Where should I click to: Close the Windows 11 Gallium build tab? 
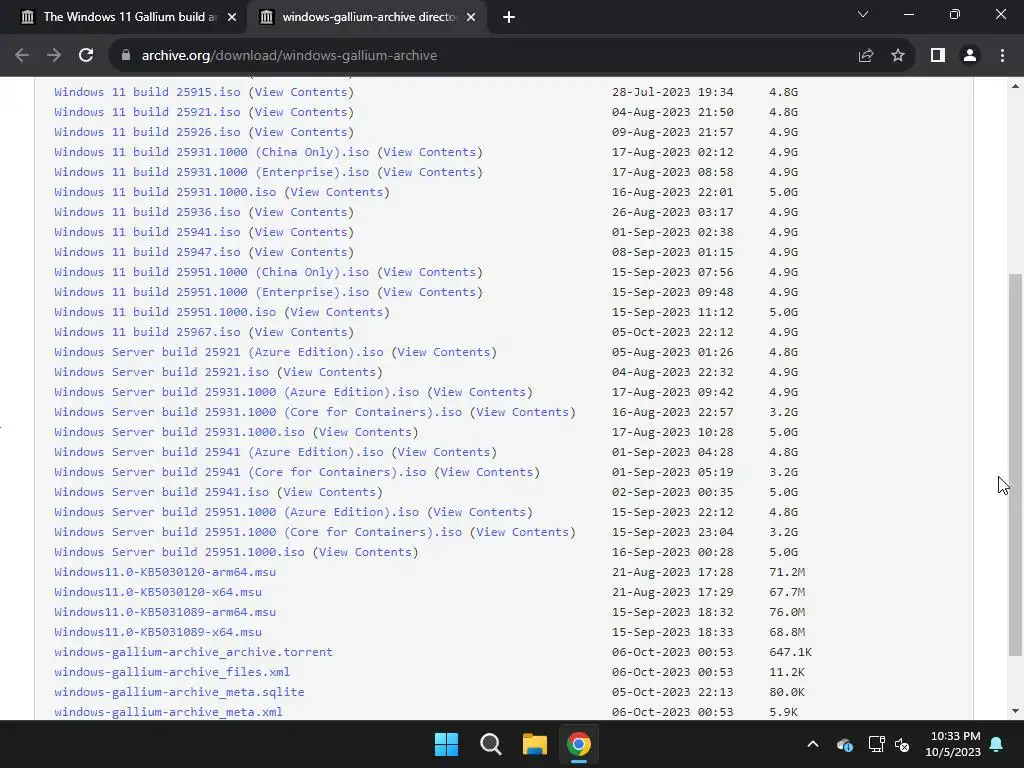pos(232,17)
